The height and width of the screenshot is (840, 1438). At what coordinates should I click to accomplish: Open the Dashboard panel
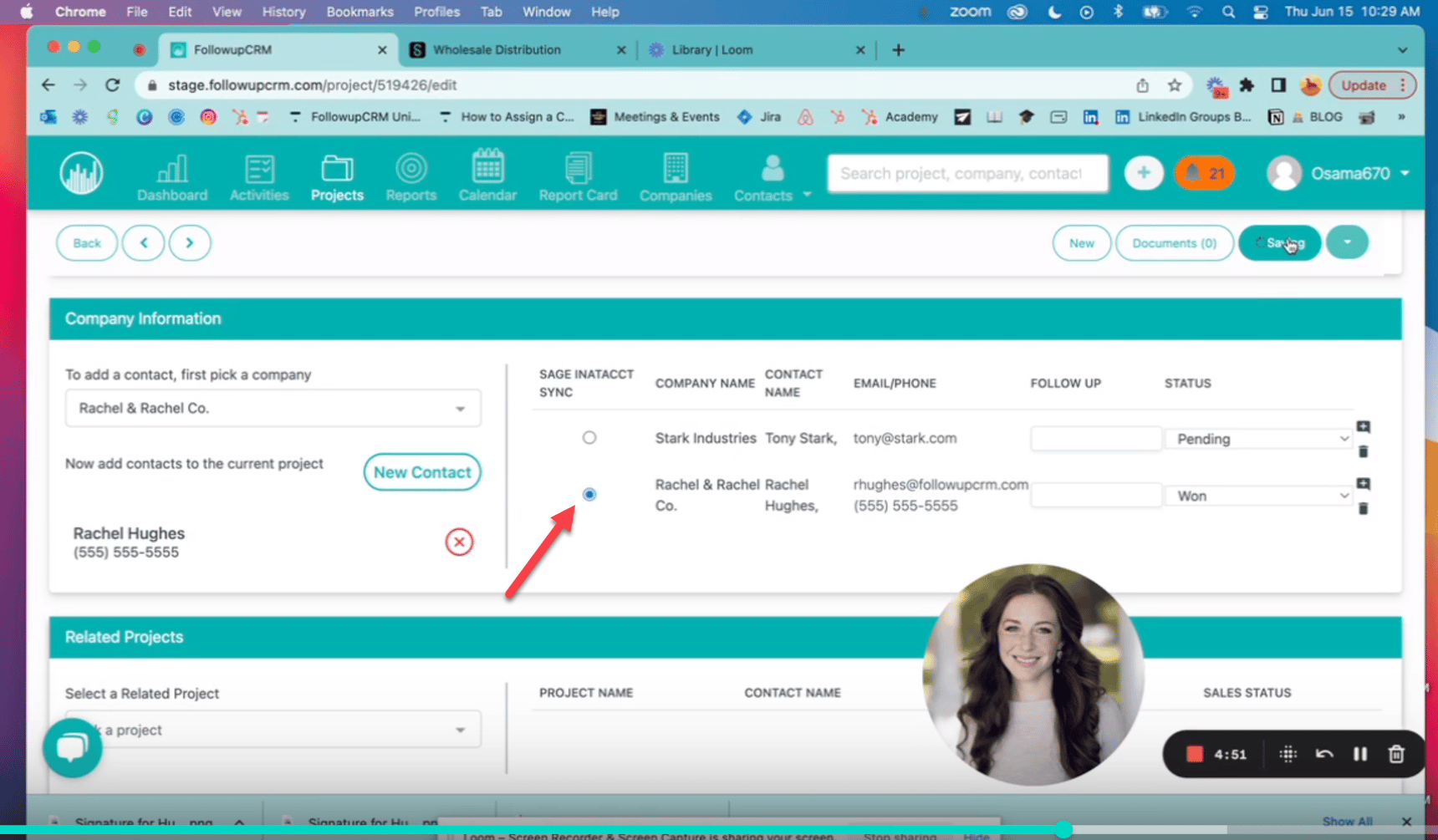171,173
